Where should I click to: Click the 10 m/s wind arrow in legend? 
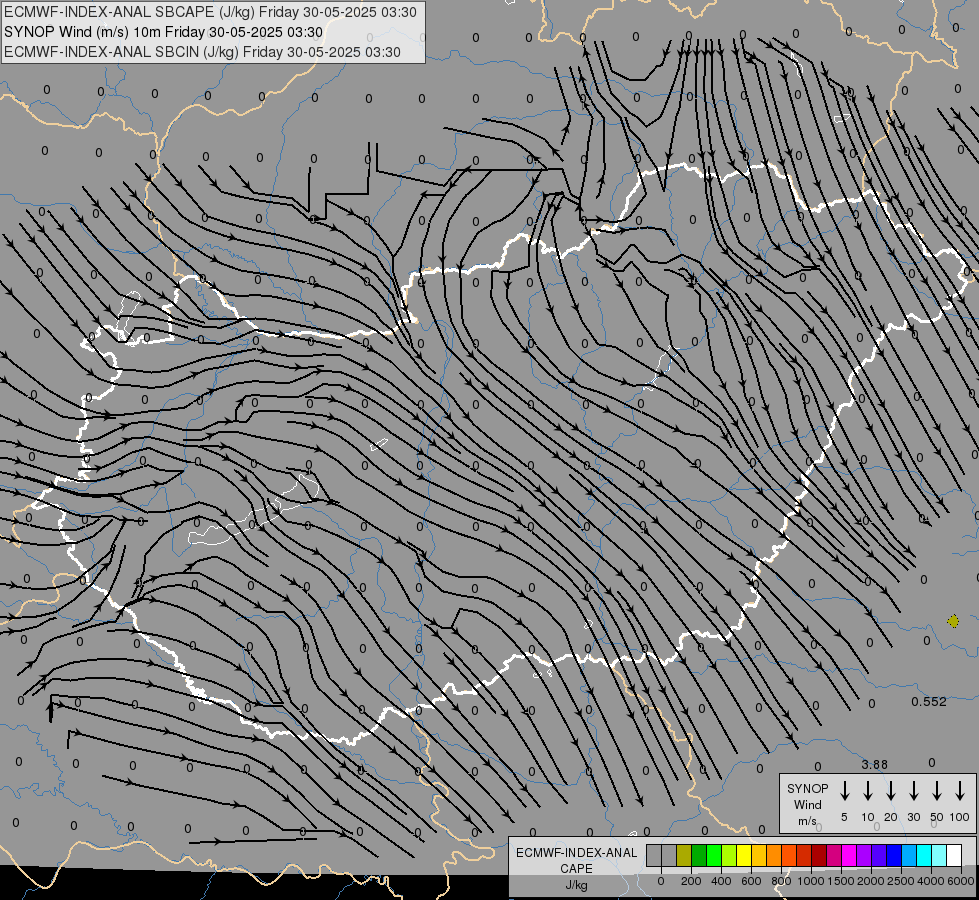(x=868, y=790)
